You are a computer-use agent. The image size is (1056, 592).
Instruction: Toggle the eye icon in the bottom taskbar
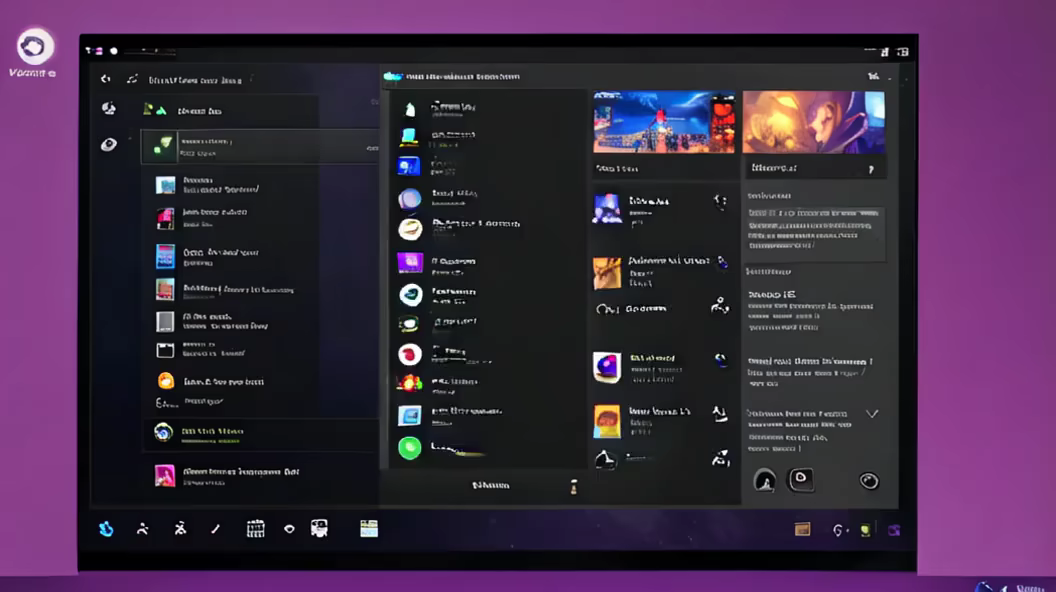pyautogui.click(x=289, y=529)
